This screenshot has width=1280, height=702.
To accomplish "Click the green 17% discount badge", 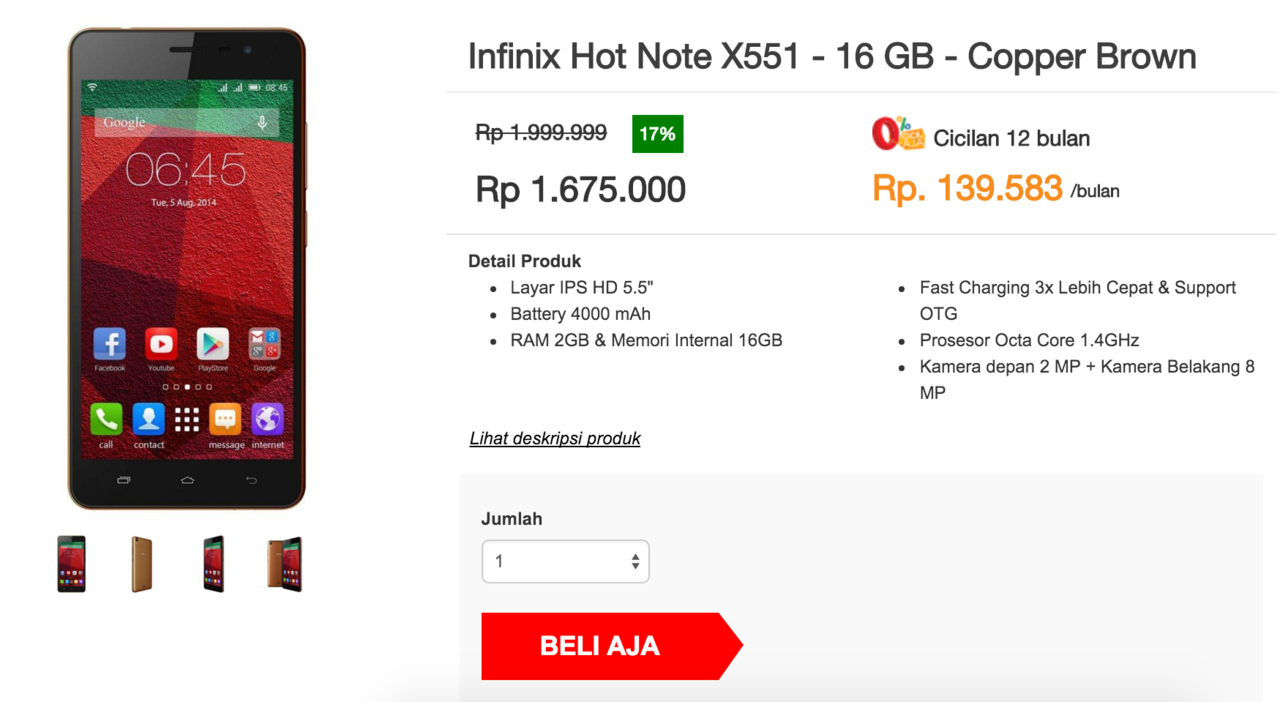I will pos(657,134).
